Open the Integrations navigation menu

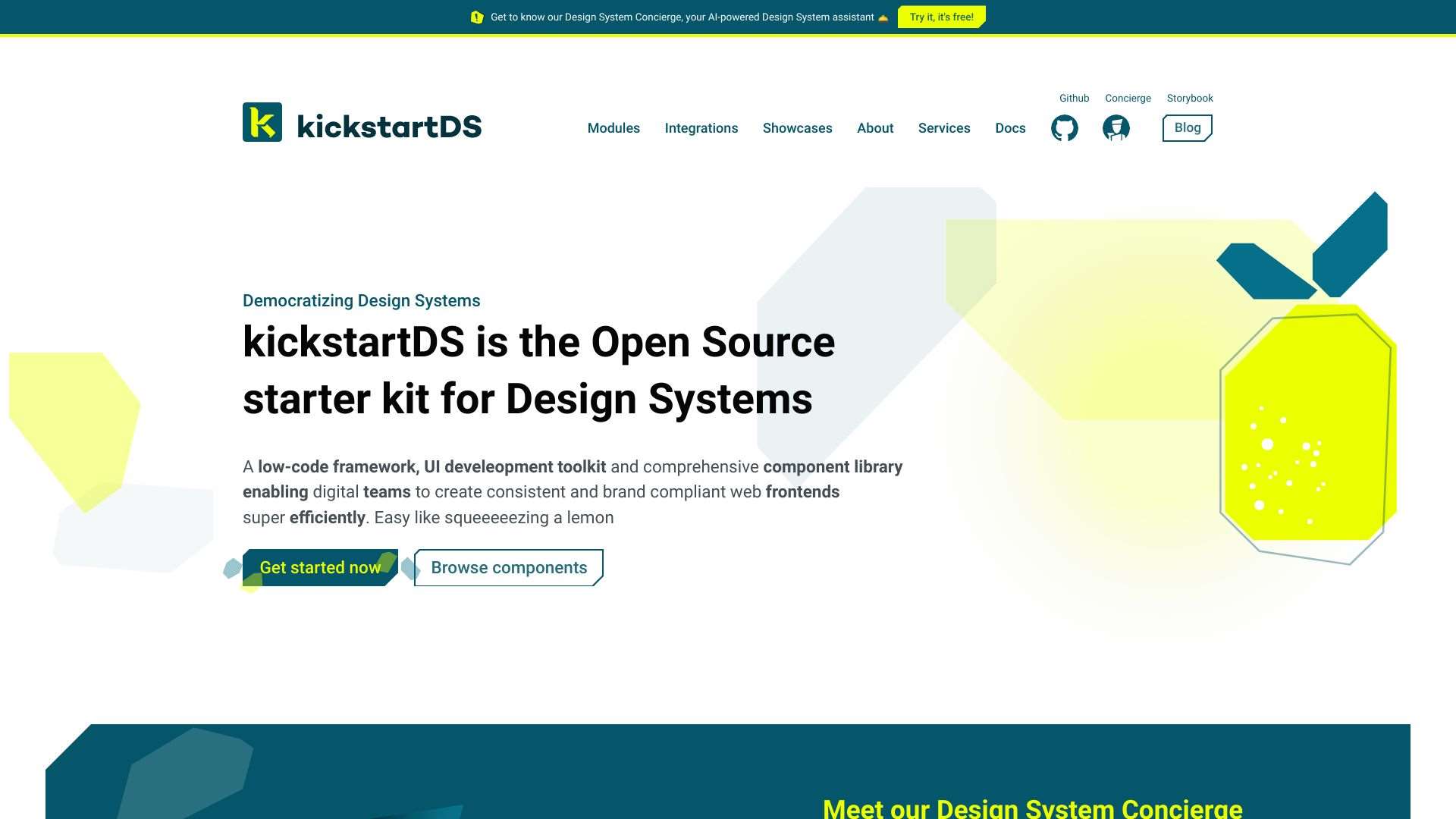point(701,128)
